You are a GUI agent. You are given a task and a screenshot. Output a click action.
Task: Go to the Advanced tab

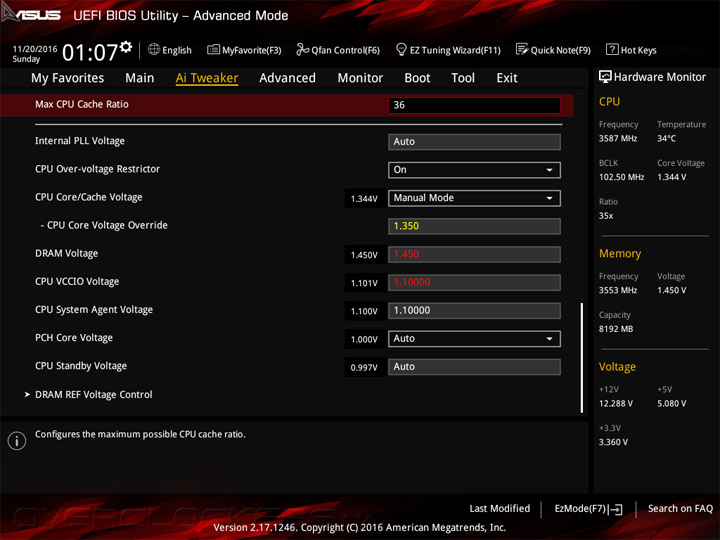pos(287,78)
